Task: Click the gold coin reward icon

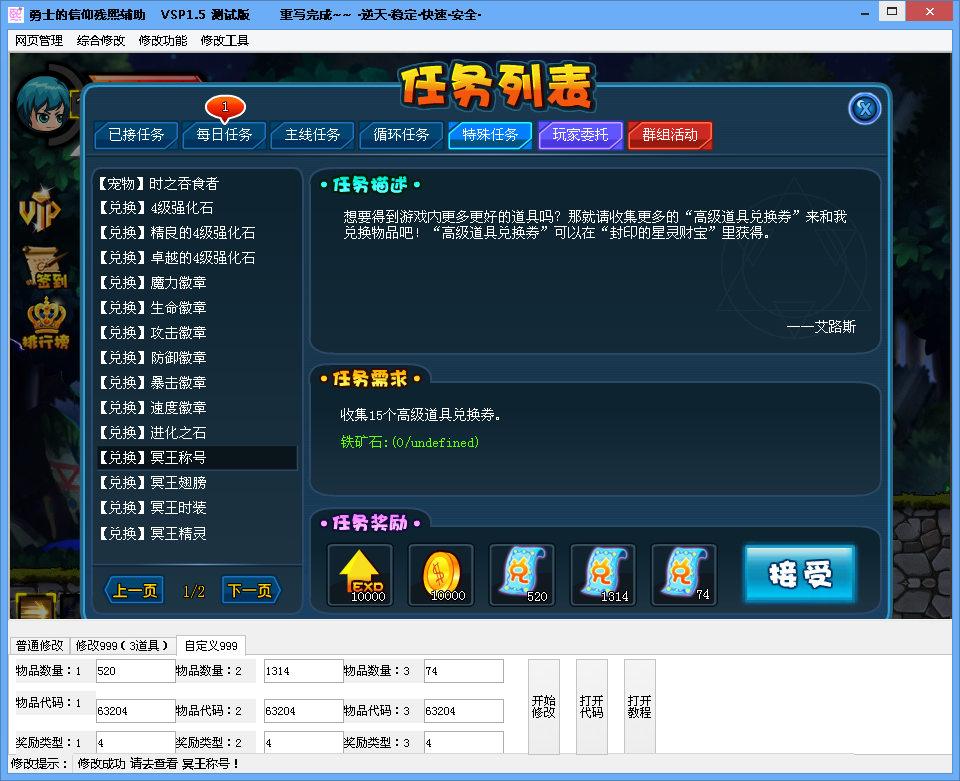Action: tap(441, 575)
